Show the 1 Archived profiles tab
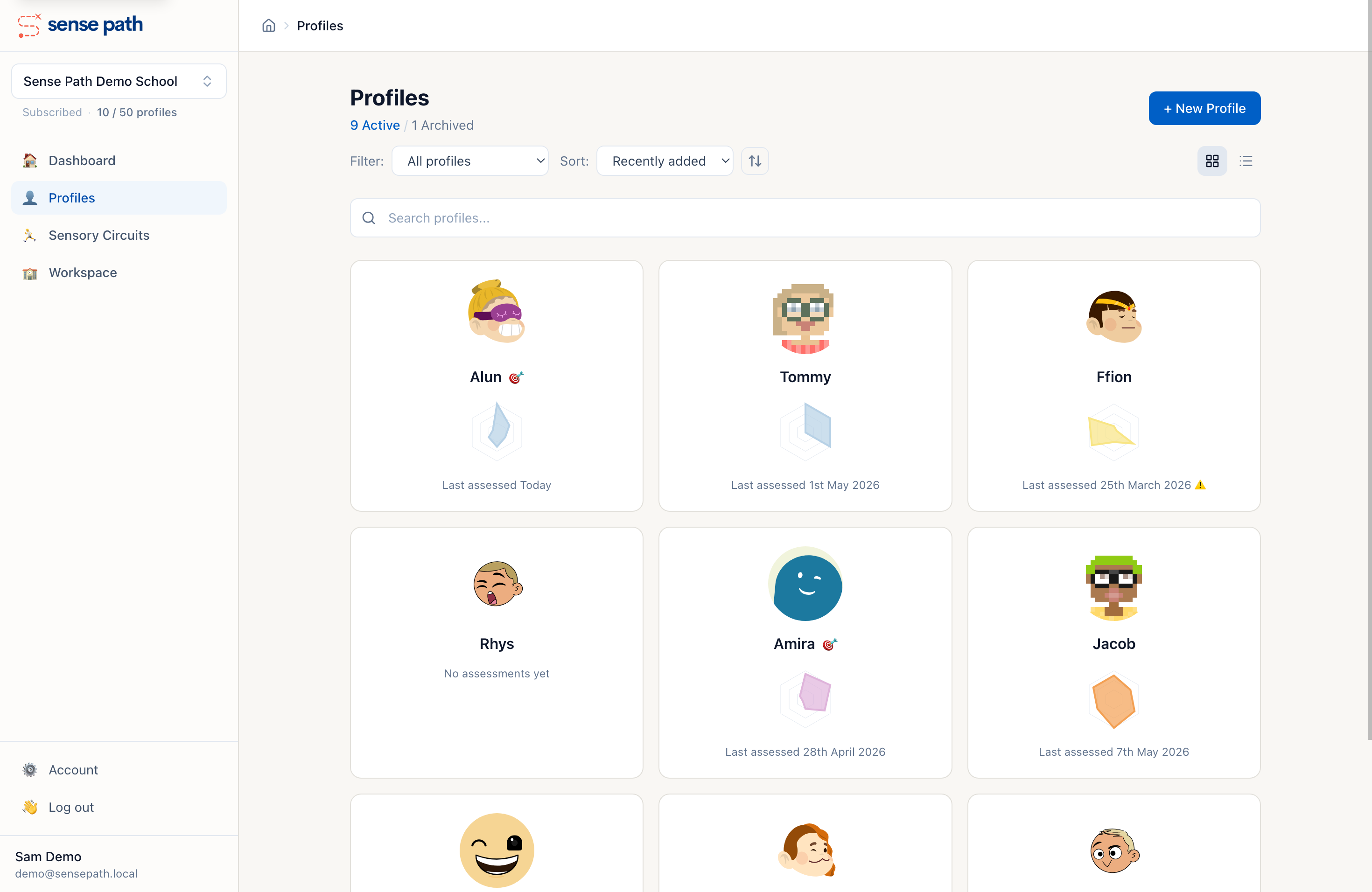1372x892 pixels. coord(442,125)
